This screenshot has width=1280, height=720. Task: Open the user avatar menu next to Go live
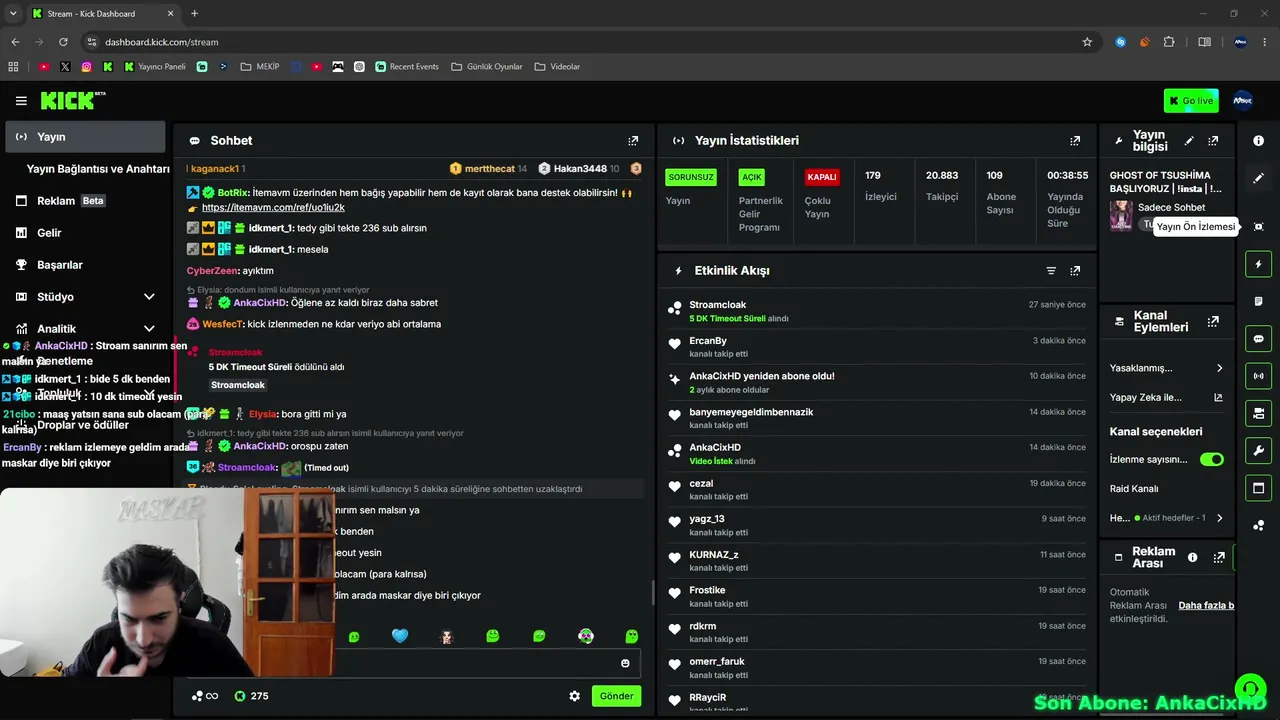pyautogui.click(x=1242, y=101)
